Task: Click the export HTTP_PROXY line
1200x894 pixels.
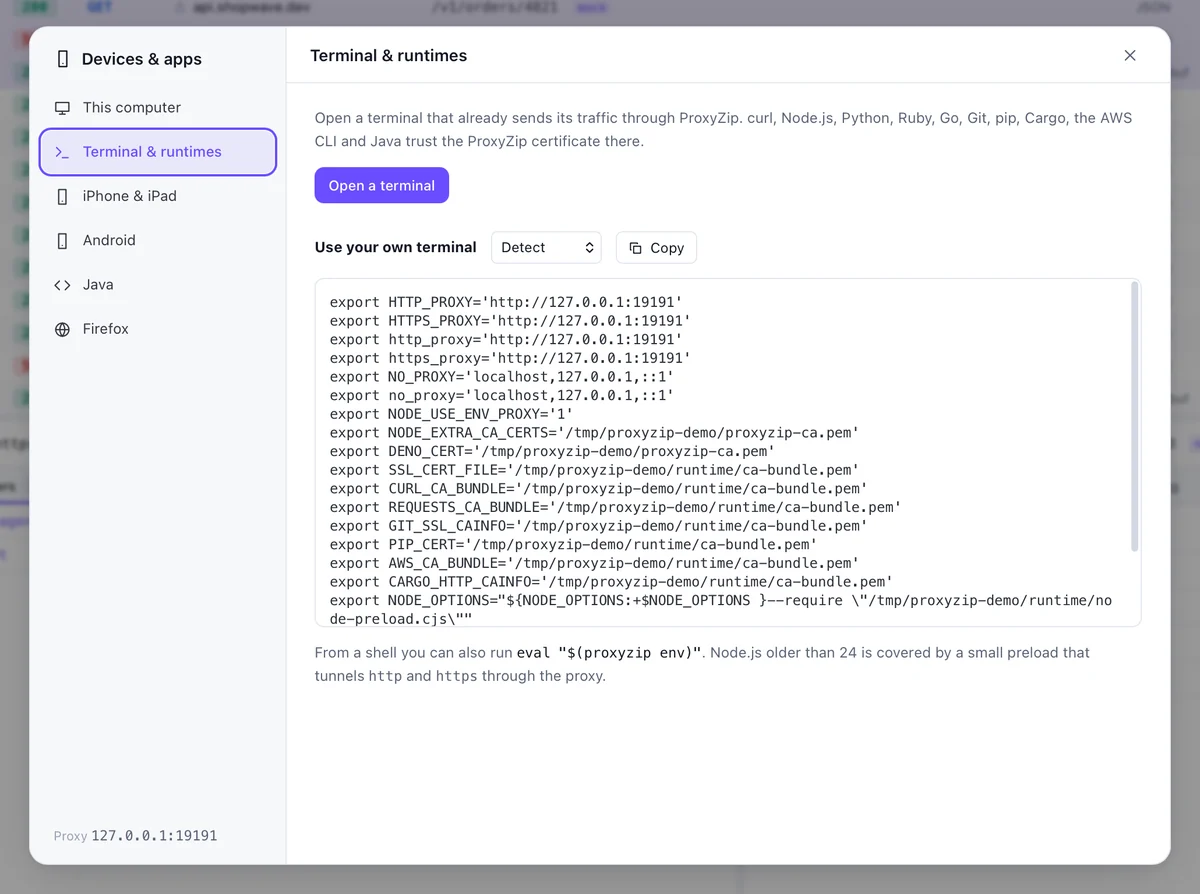Action: tap(506, 302)
